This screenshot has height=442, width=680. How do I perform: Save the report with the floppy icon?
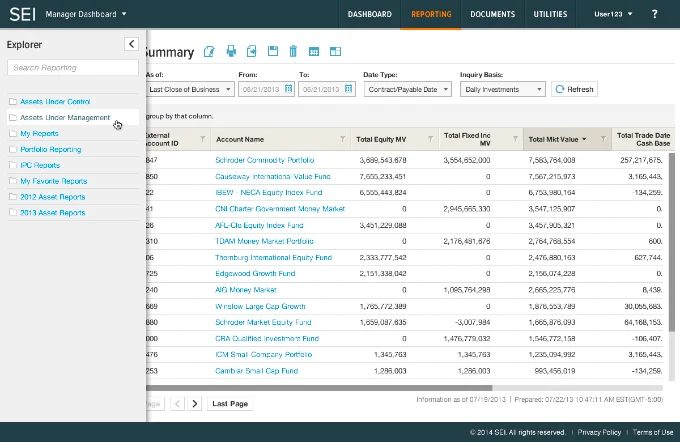[x=273, y=51]
